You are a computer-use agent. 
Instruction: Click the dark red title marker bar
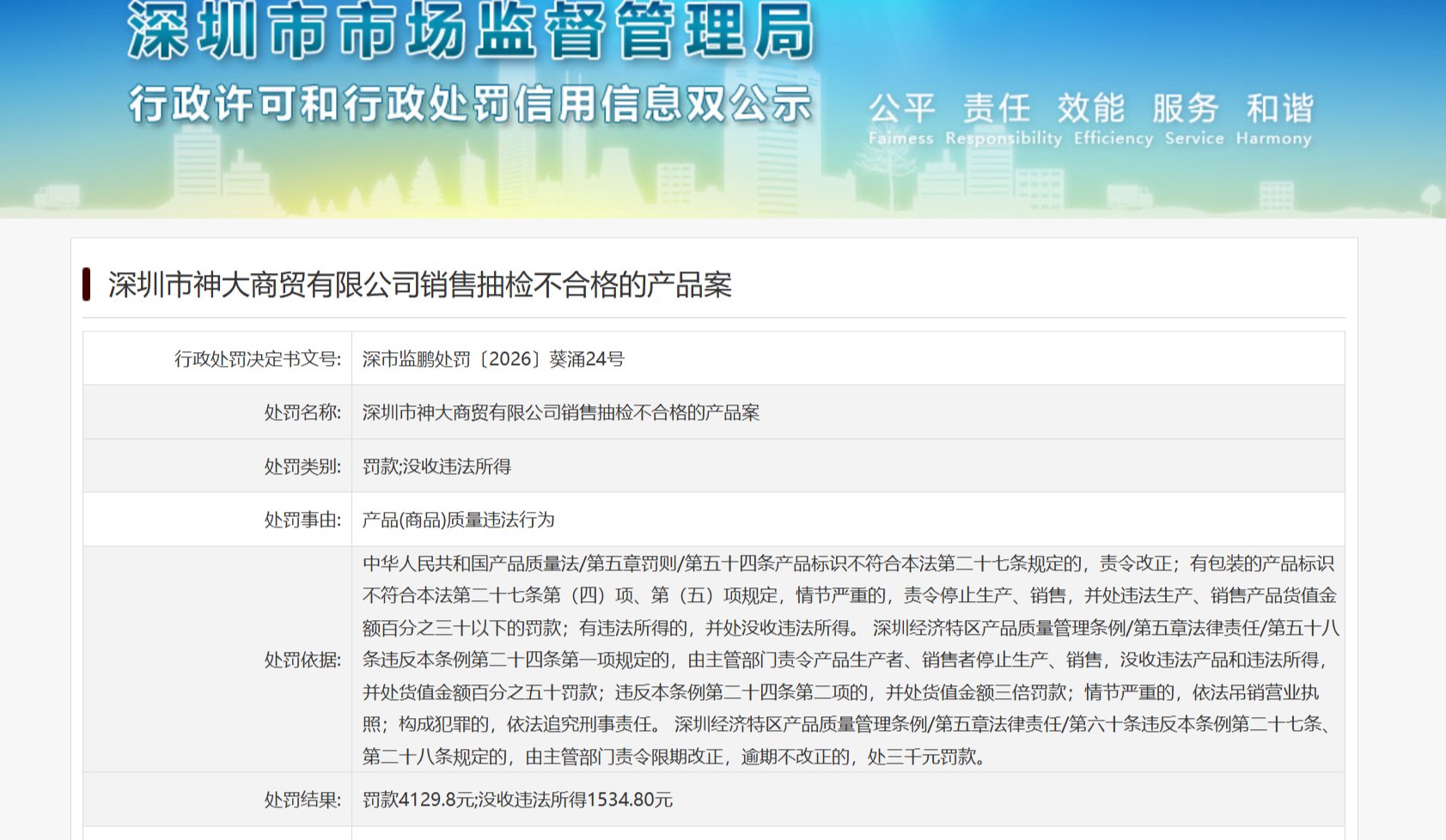pos(87,284)
